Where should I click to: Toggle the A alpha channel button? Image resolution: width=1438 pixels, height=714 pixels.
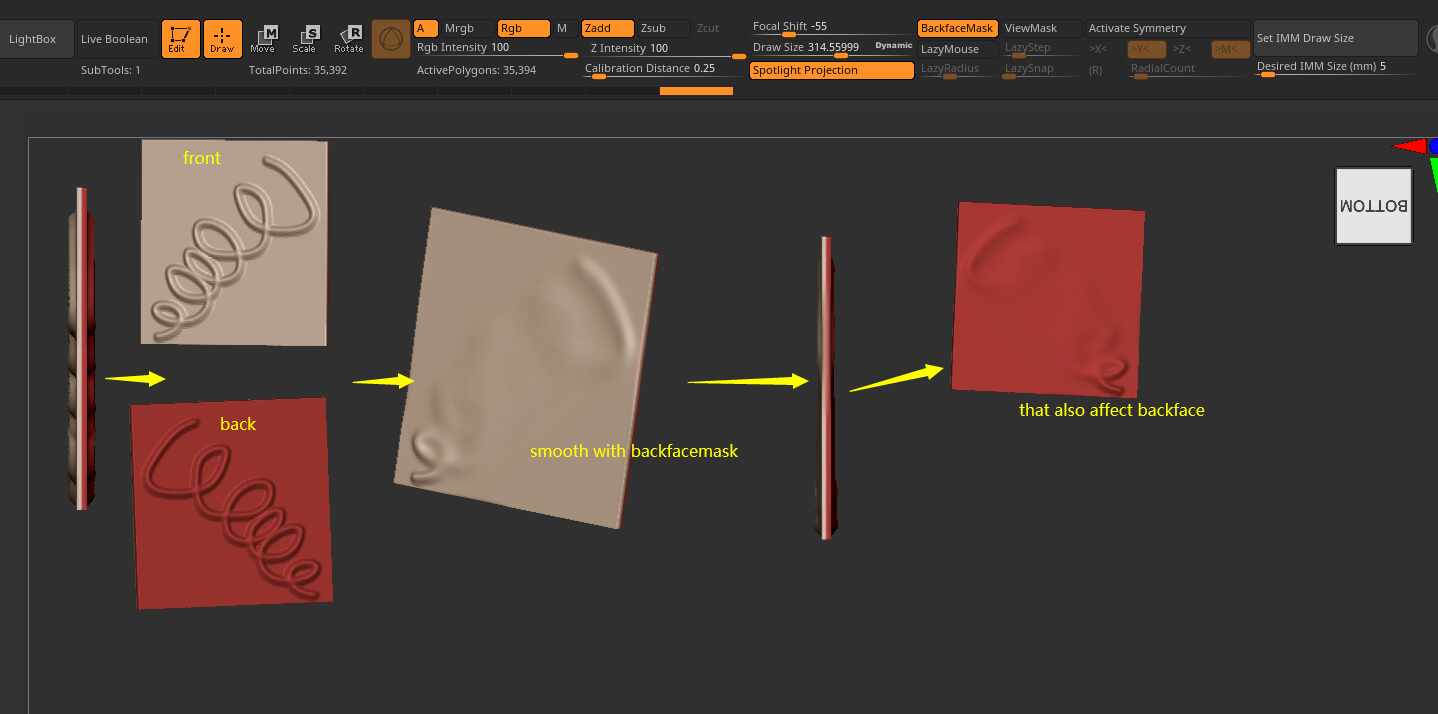[x=426, y=28]
